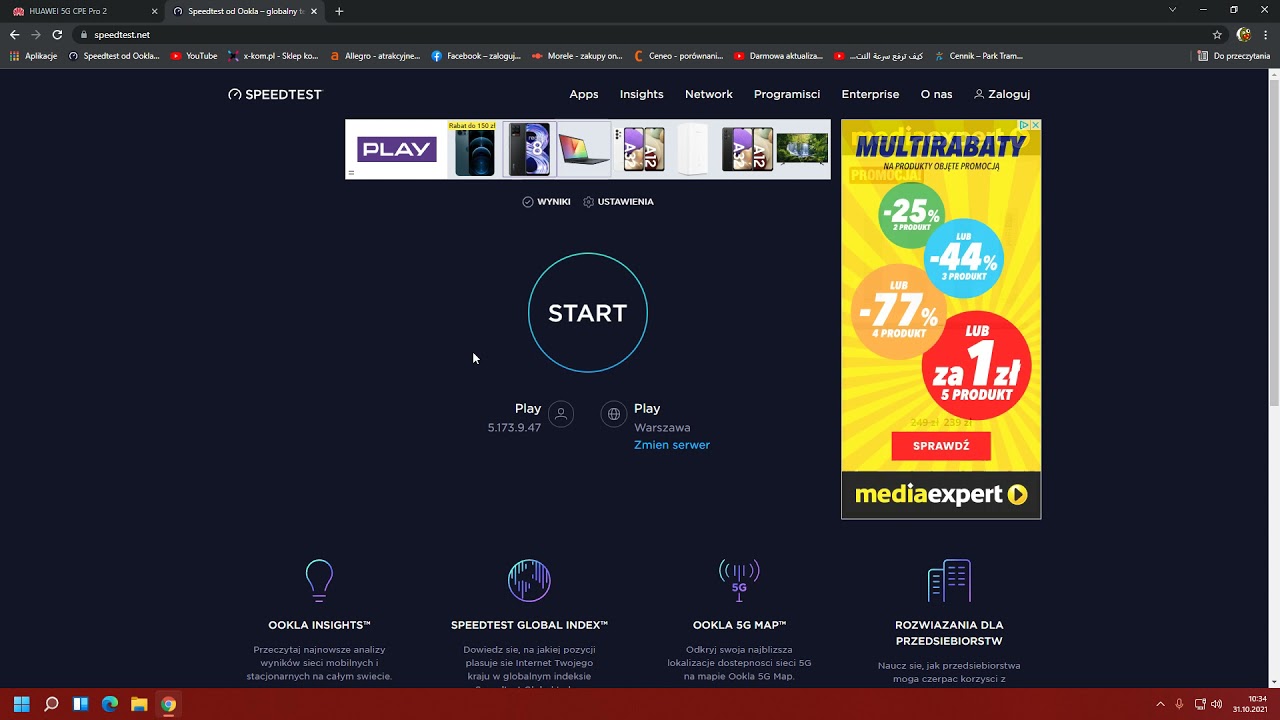Click the browser Forward arrow
Screen dimensions: 1280x720
[x=36, y=34]
